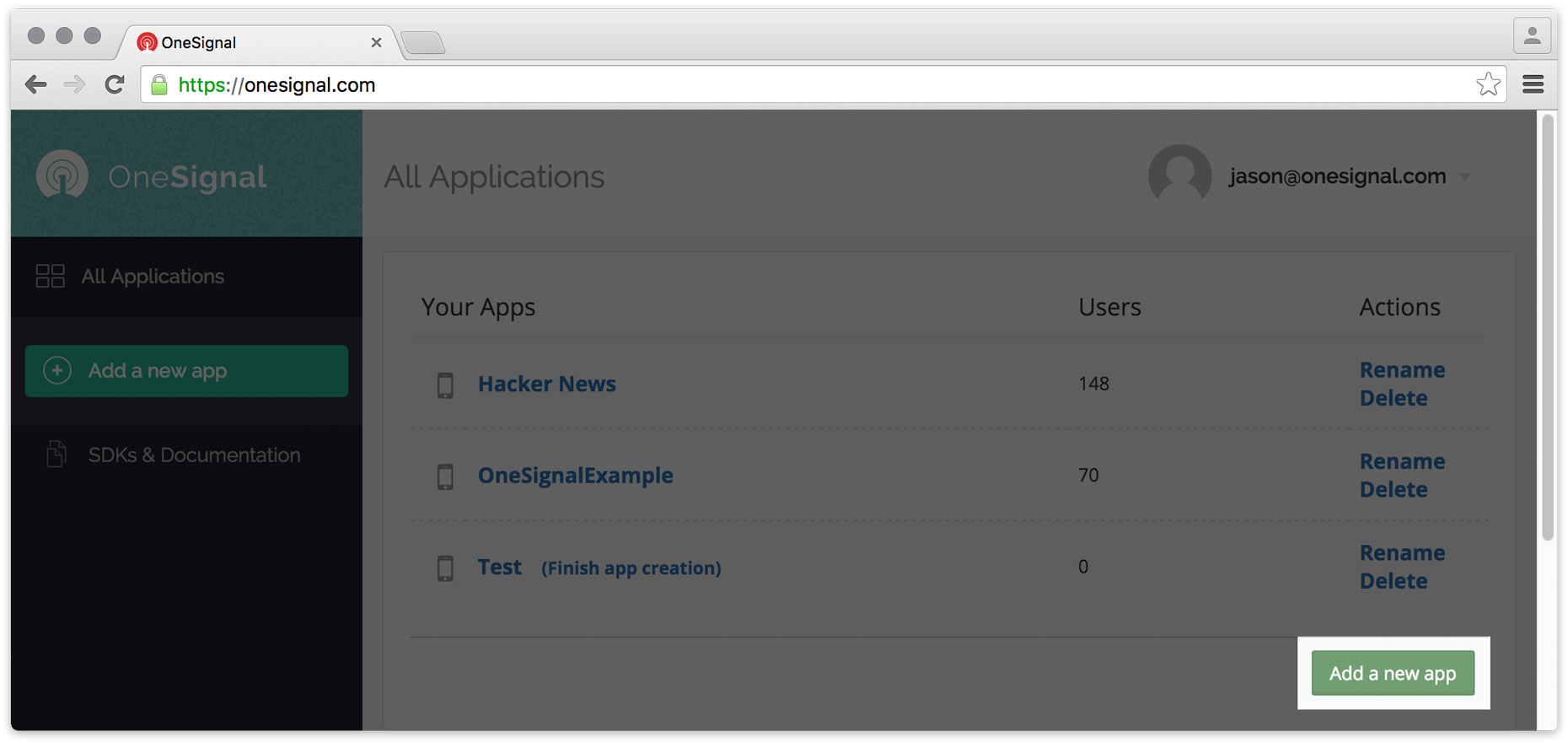
Task: Click the OneSignal logo icon in sidebar
Action: (x=62, y=175)
